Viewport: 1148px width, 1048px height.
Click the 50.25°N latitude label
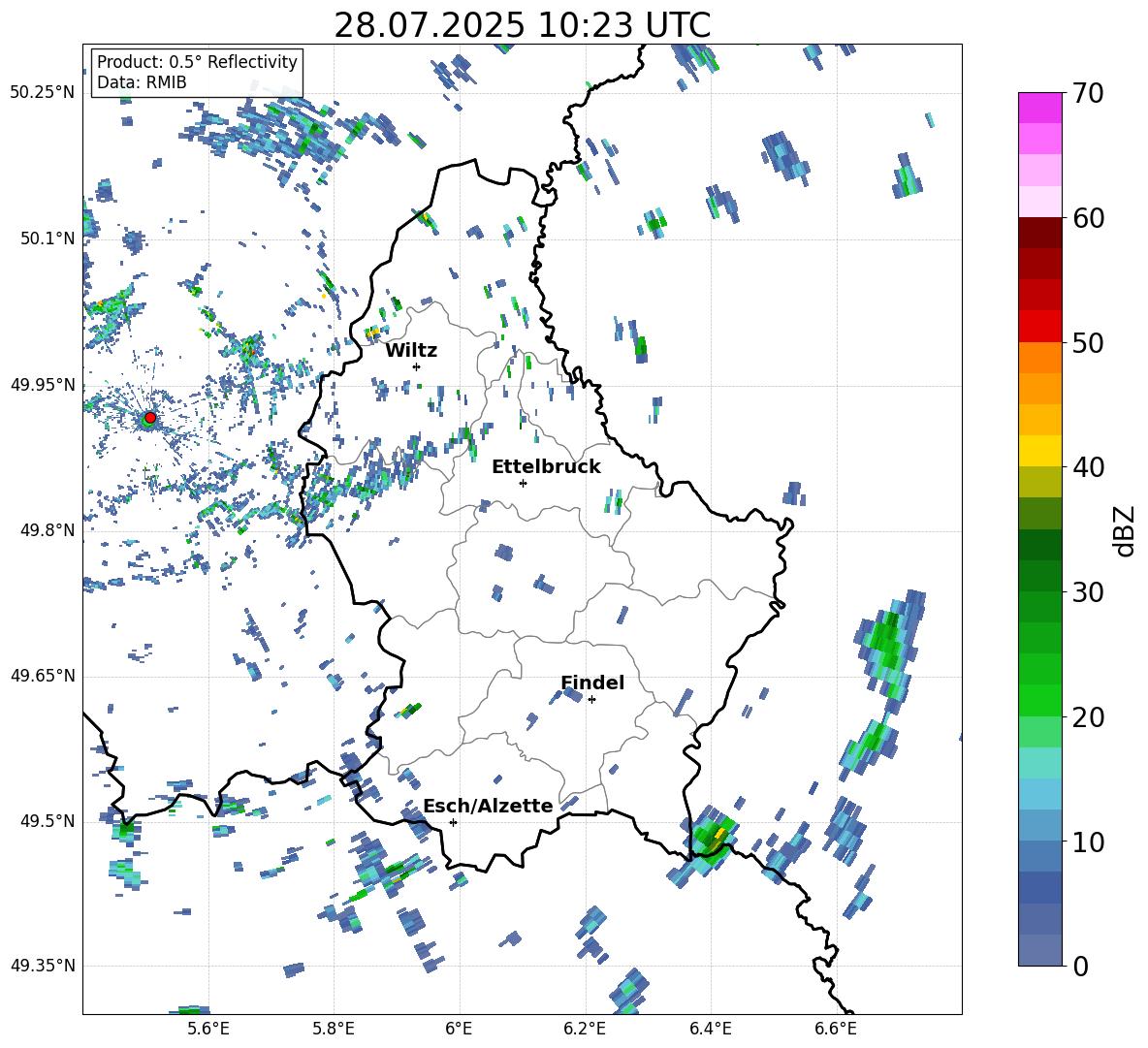pyautogui.click(x=43, y=93)
